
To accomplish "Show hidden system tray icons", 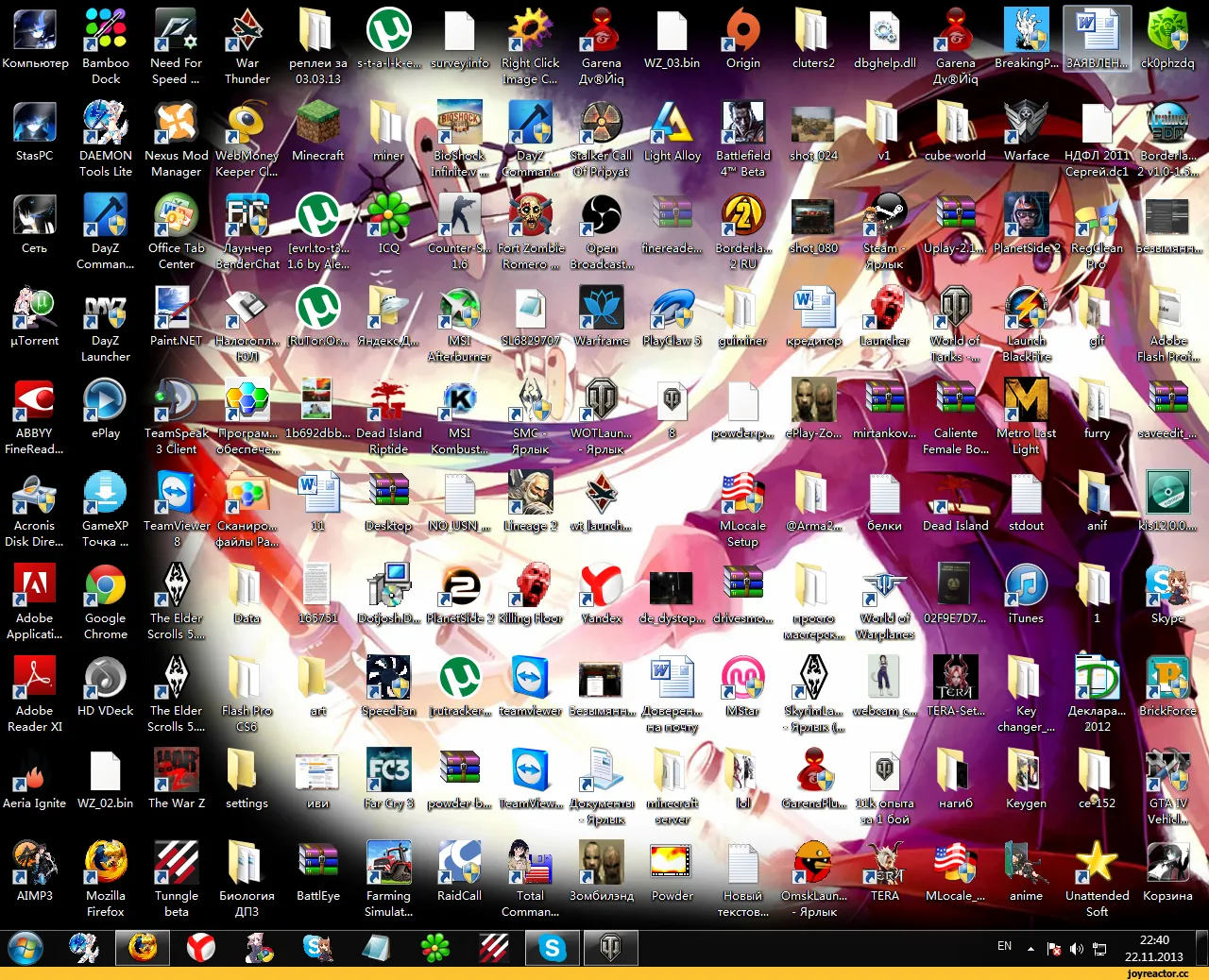I will (1030, 948).
